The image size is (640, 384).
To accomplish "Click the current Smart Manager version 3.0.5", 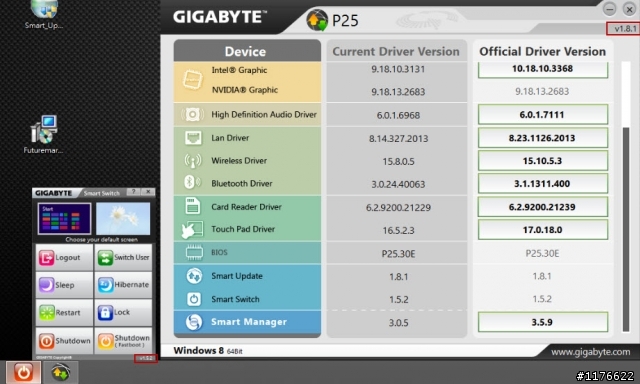I will coord(398,323).
